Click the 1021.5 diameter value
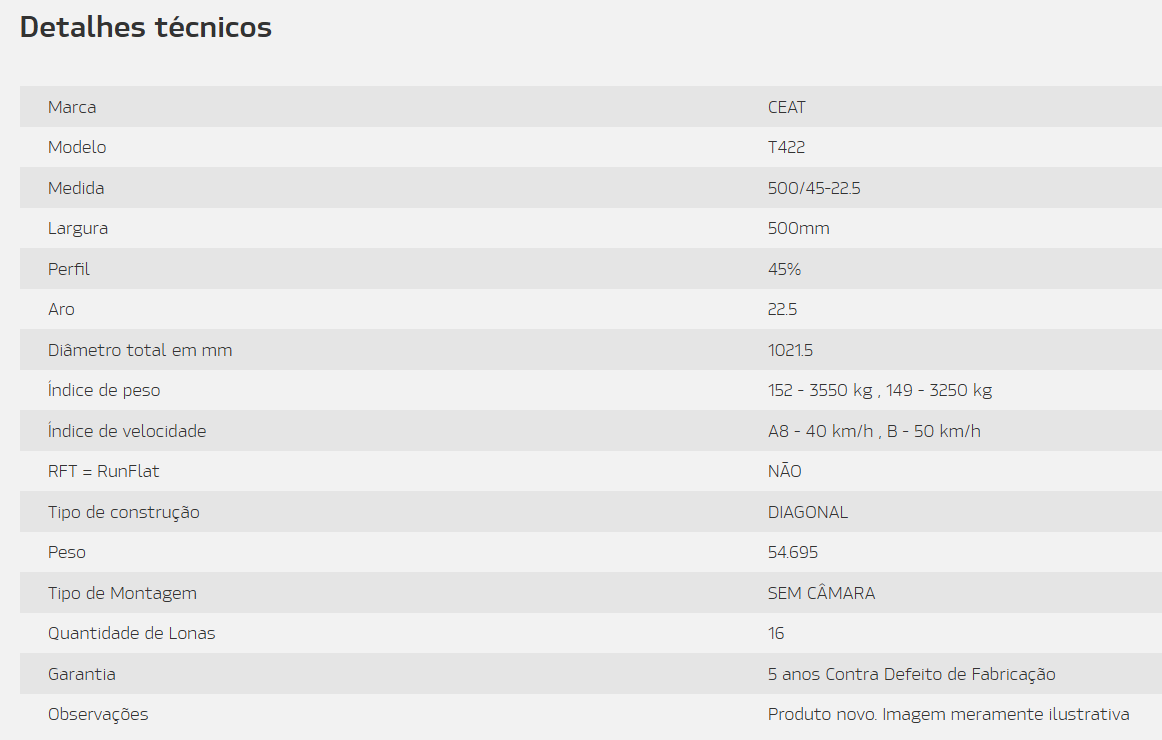This screenshot has width=1162, height=740. tap(790, 350)
